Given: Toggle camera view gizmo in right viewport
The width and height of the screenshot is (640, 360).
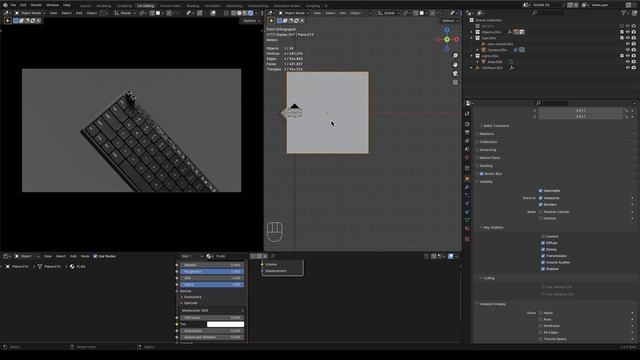Looking at the screenshot, I should point(455,73).
